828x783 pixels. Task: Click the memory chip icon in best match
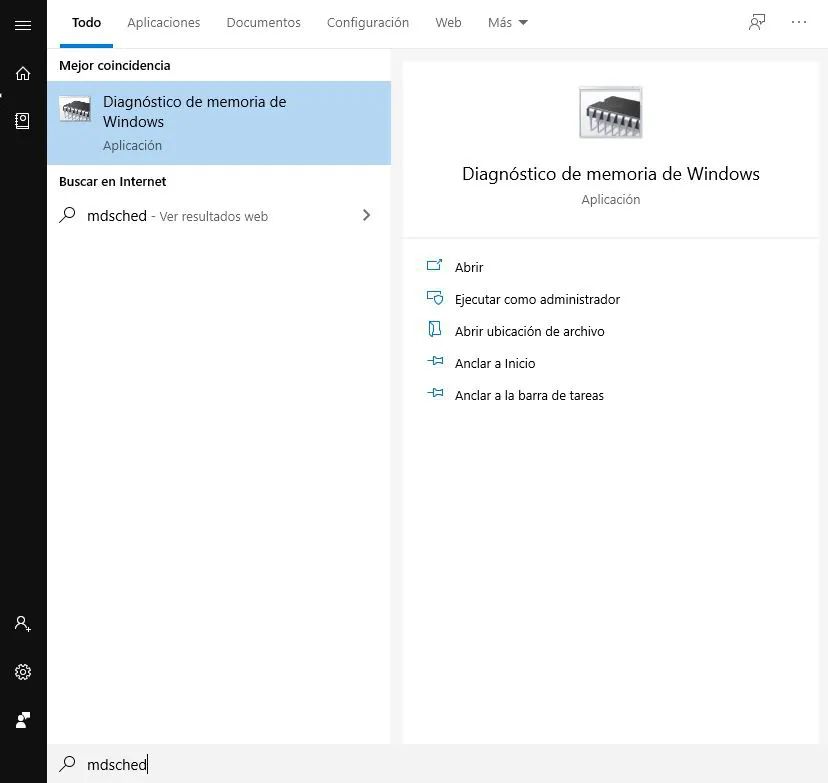tap(75, 109)
